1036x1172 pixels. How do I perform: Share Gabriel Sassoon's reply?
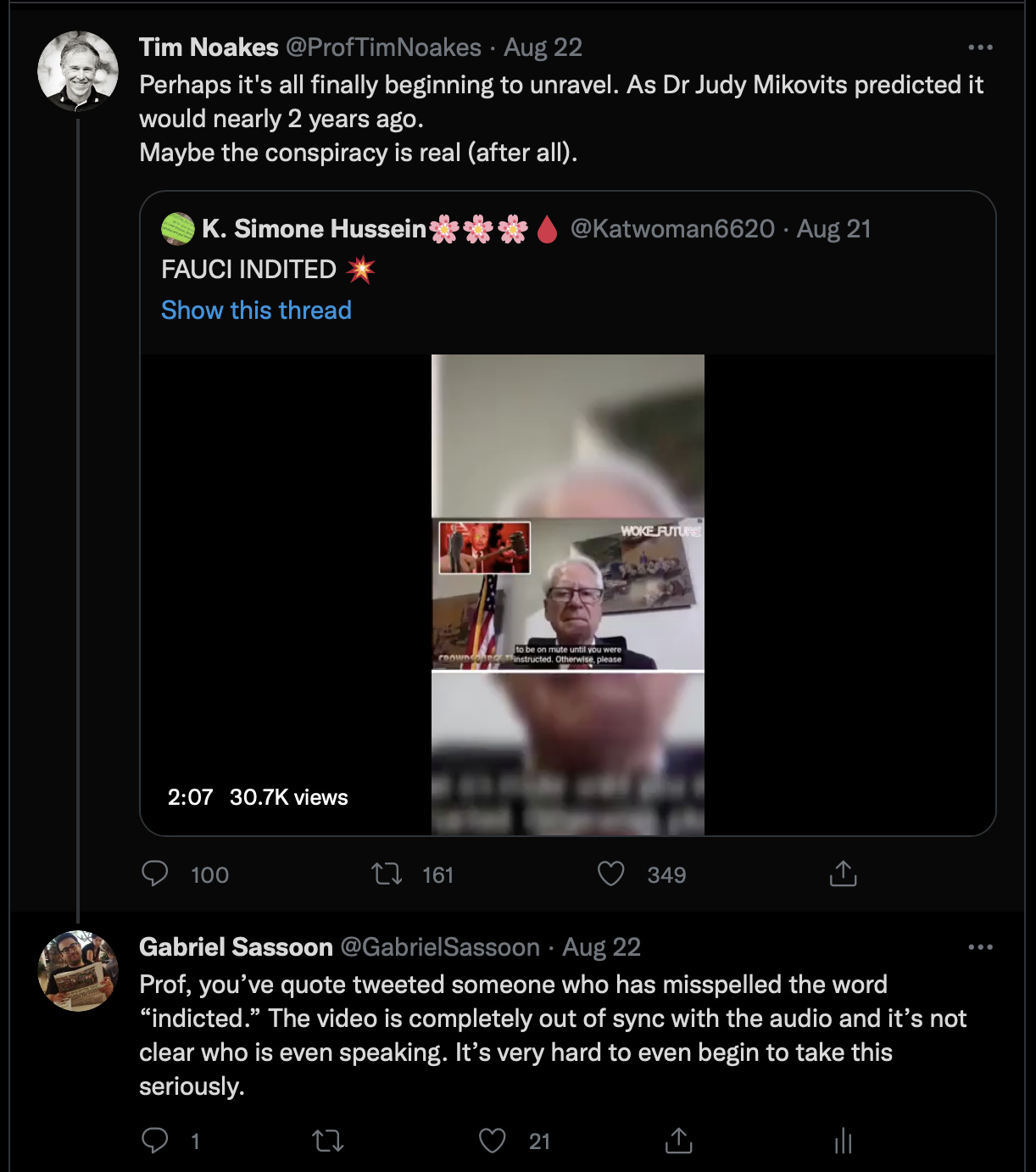click(x=679, y=1141)
